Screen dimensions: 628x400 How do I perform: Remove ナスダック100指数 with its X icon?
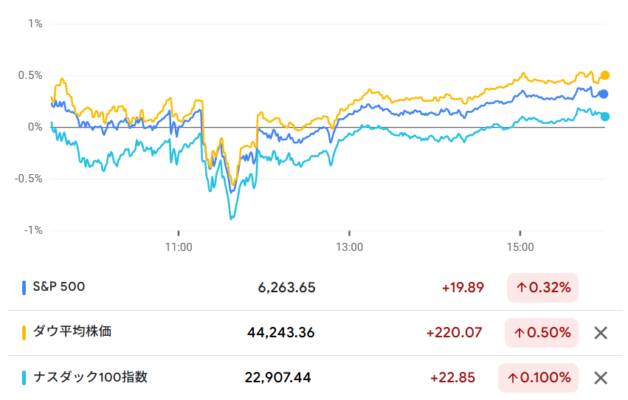click(x=600, y=378)
